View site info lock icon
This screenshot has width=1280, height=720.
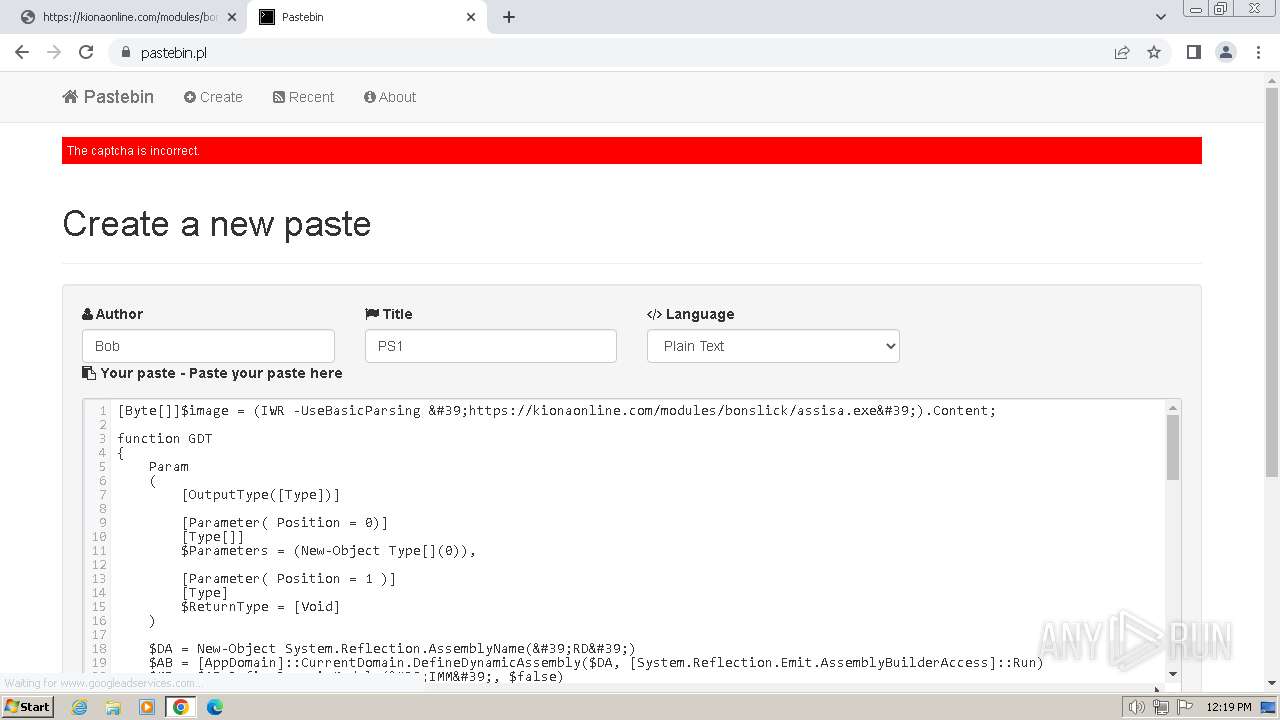[125, 52]
